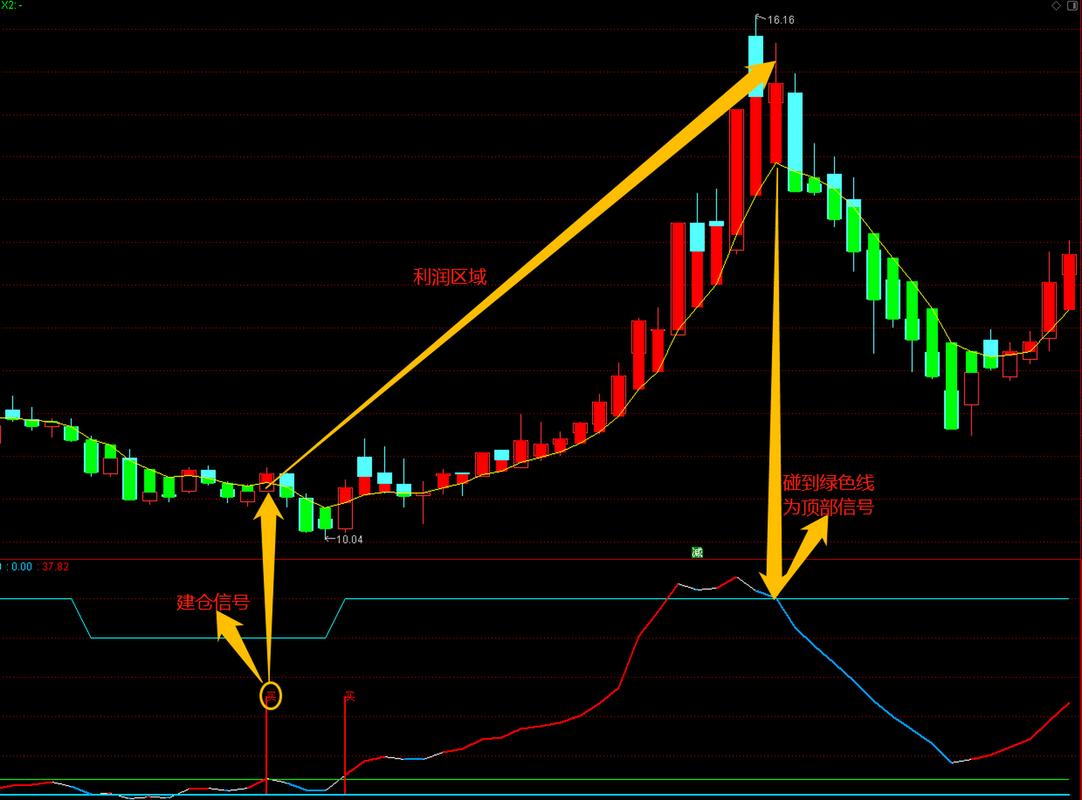The width and height of the screenshot is (1082, 800).
Task: Click the green horizontal line in indicator panel
Action: [600, 779]
